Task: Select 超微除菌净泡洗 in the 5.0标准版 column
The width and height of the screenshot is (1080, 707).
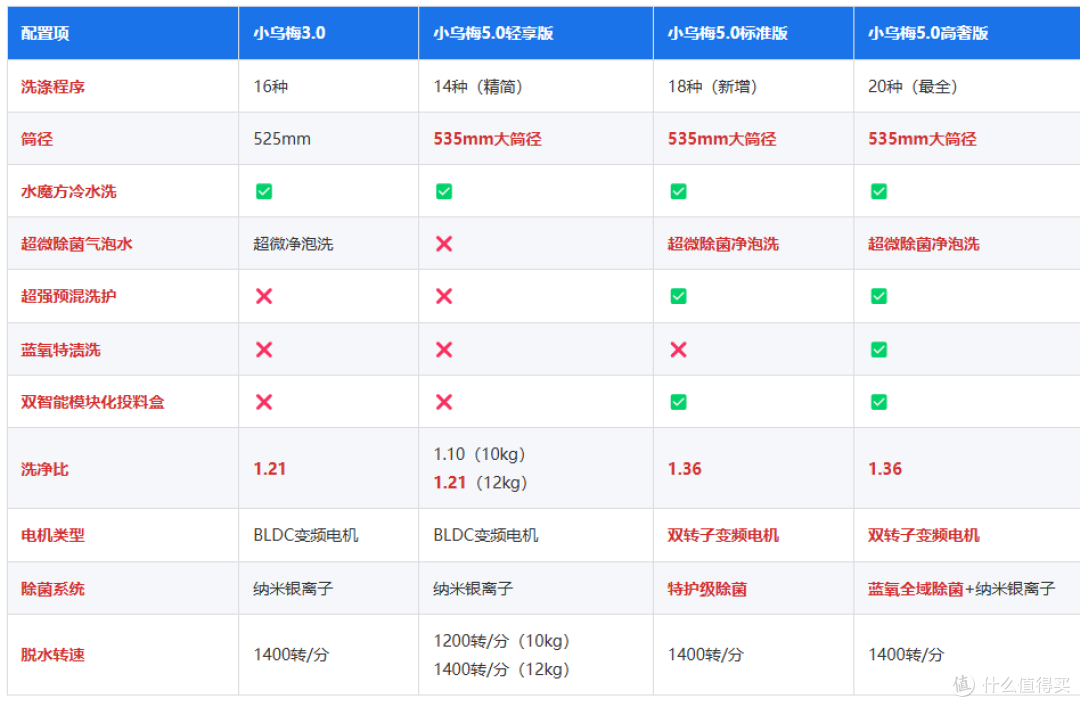Action: 723,244
